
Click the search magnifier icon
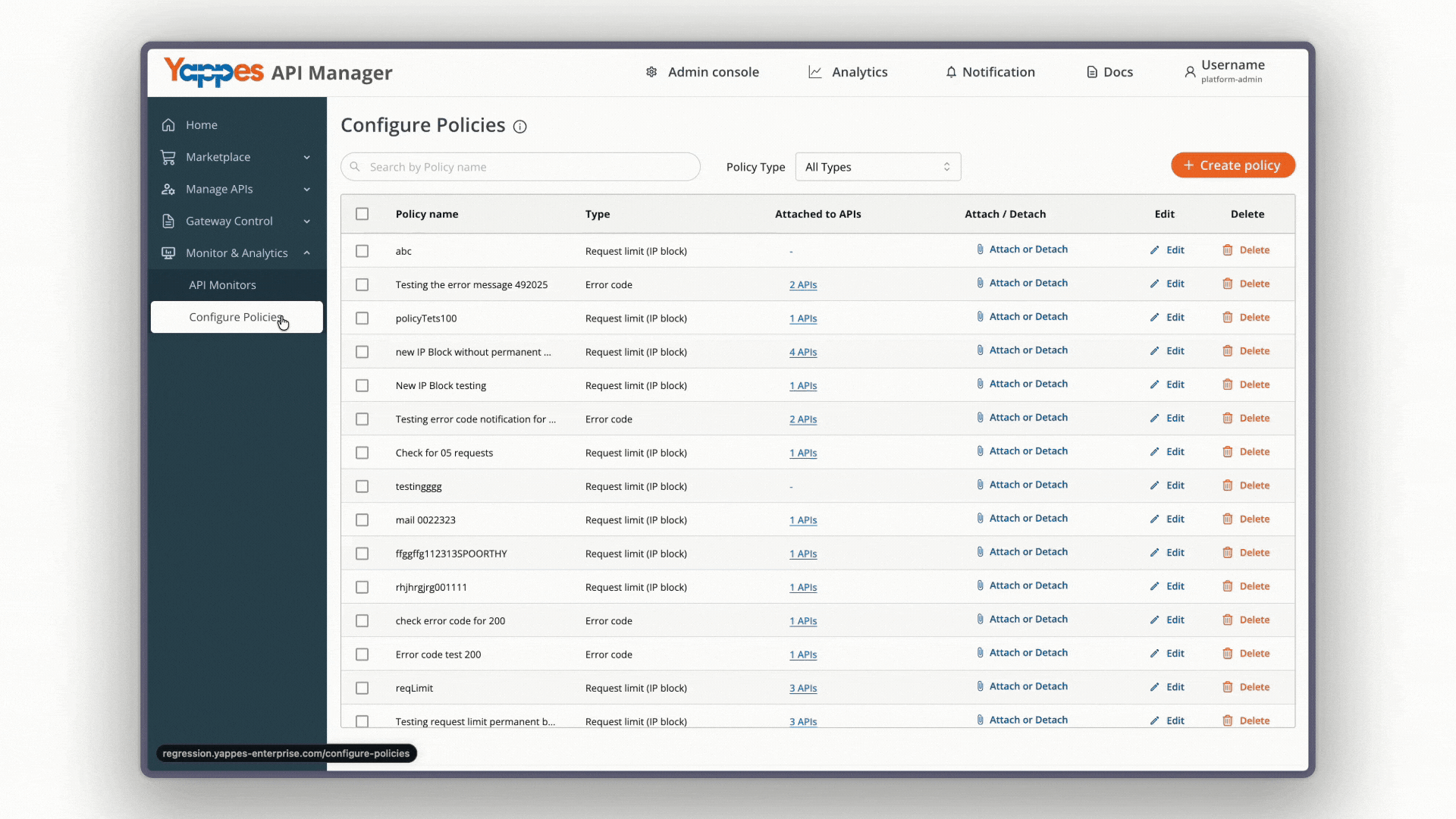coord(355,167)
